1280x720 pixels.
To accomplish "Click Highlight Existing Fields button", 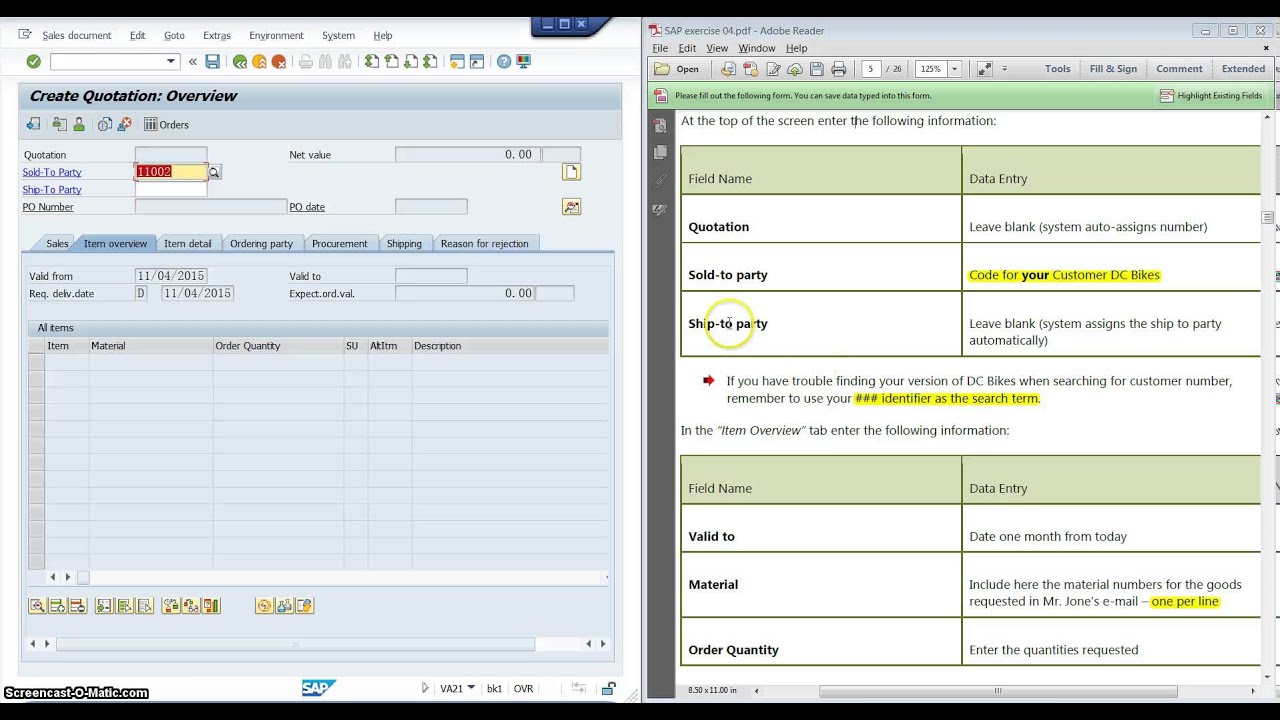I will click(x=1211, y=96).
